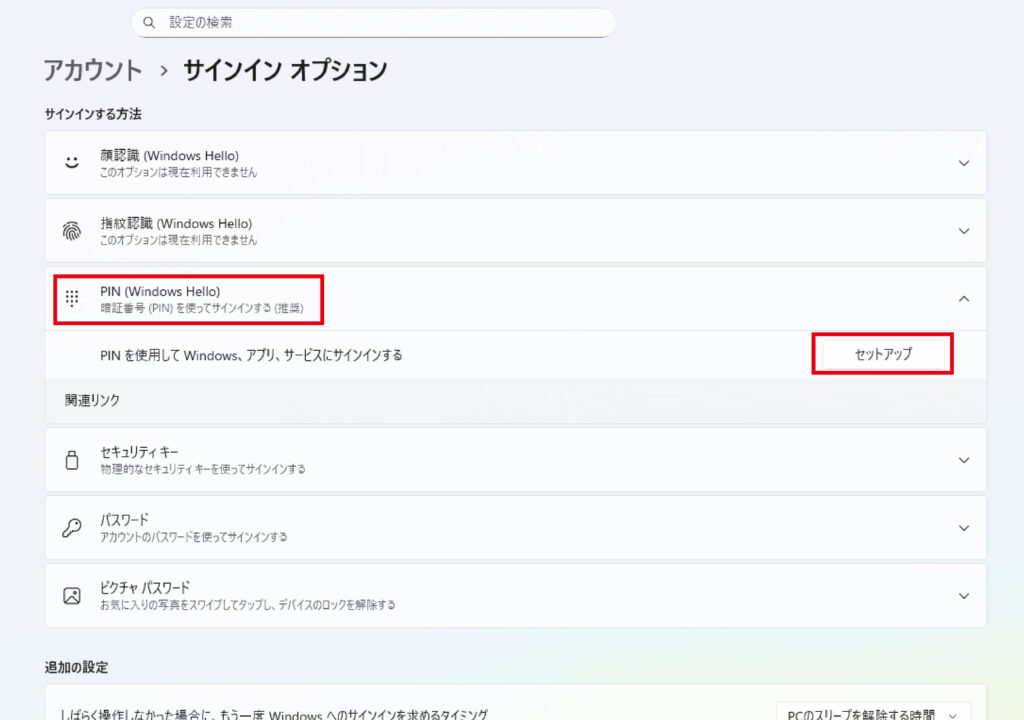This screenshot has width=1024, height=720.
Task: Click the PIN keypad dots icon
Action: tap(72, 298)
